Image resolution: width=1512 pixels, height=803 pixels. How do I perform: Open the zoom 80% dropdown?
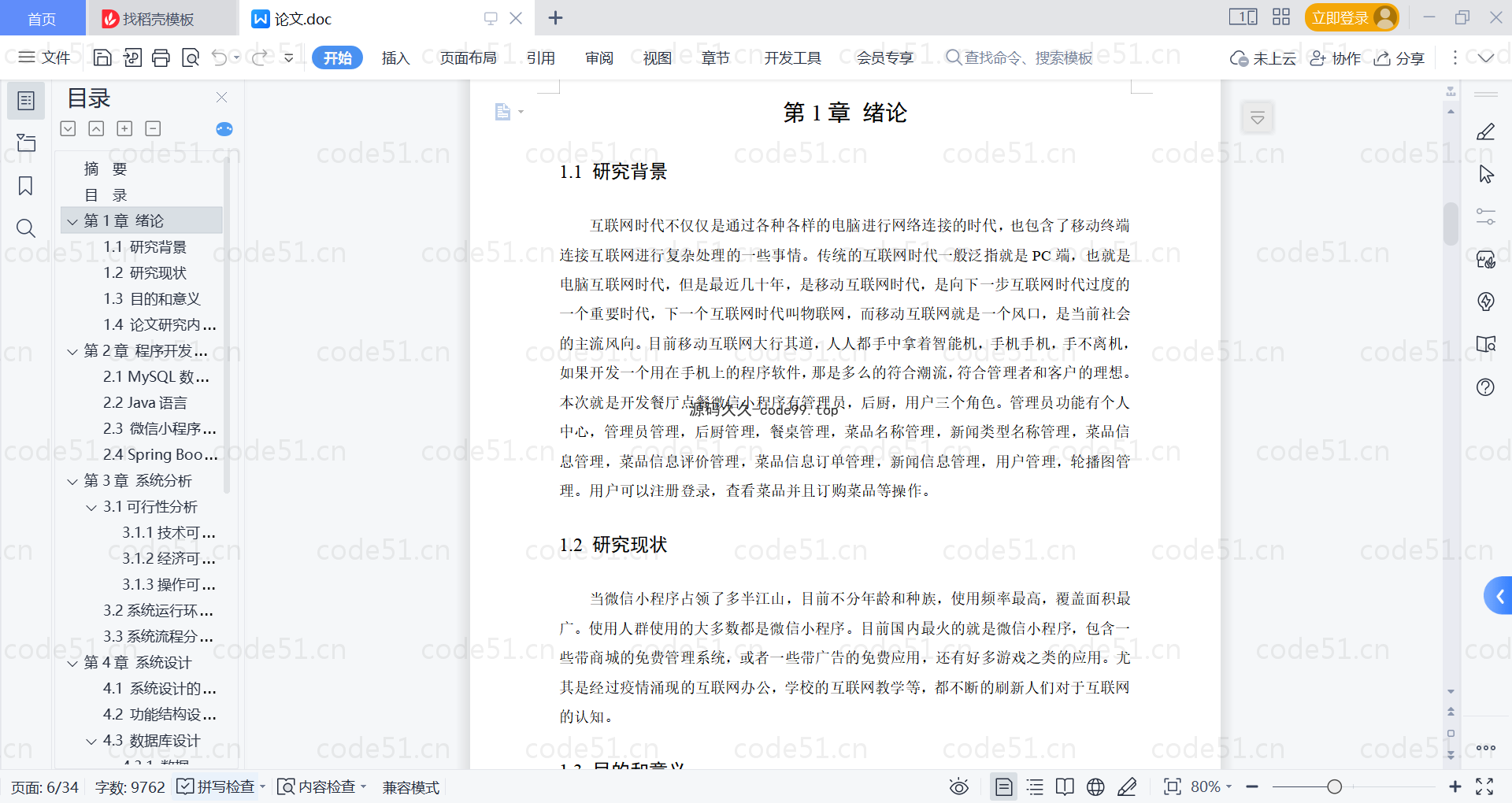pyautogui.click(x=1211, y=786)
